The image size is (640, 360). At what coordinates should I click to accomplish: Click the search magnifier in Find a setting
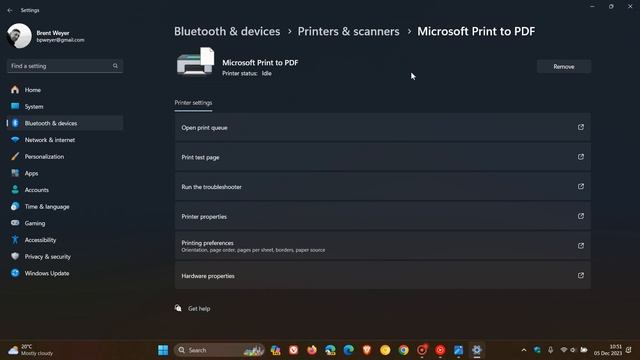coord(116,66)
